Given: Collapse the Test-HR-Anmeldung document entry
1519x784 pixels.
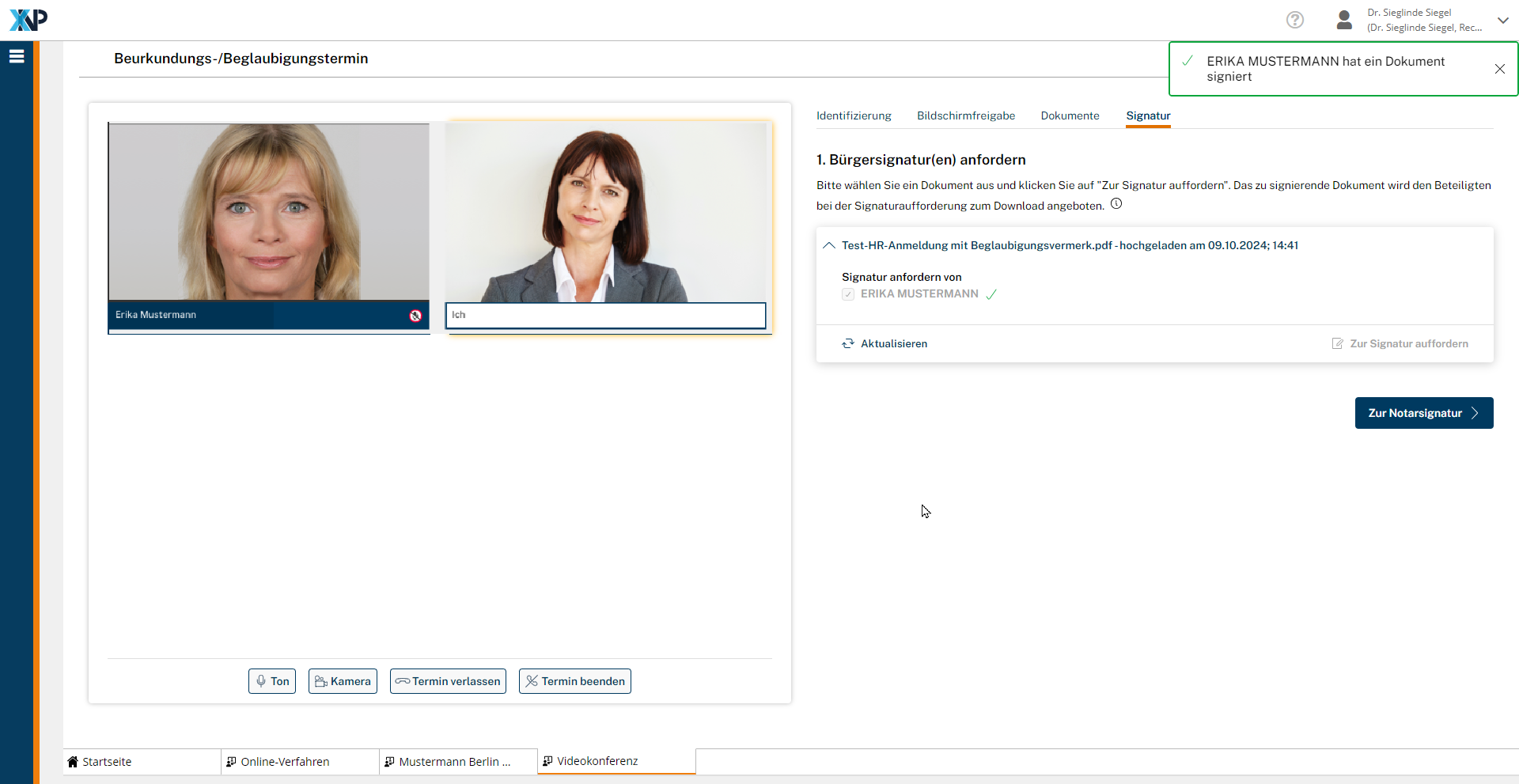Looking at the screenshot, I should 829,245.
